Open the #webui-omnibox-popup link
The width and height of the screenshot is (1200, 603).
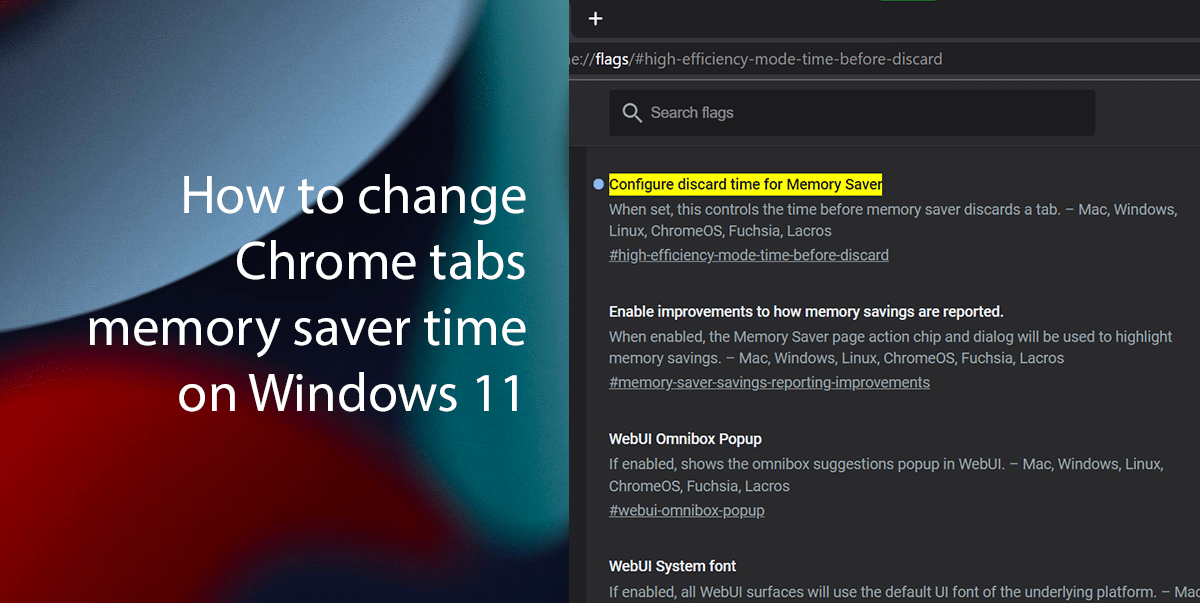pyautogui.click(x=686, y=510)
